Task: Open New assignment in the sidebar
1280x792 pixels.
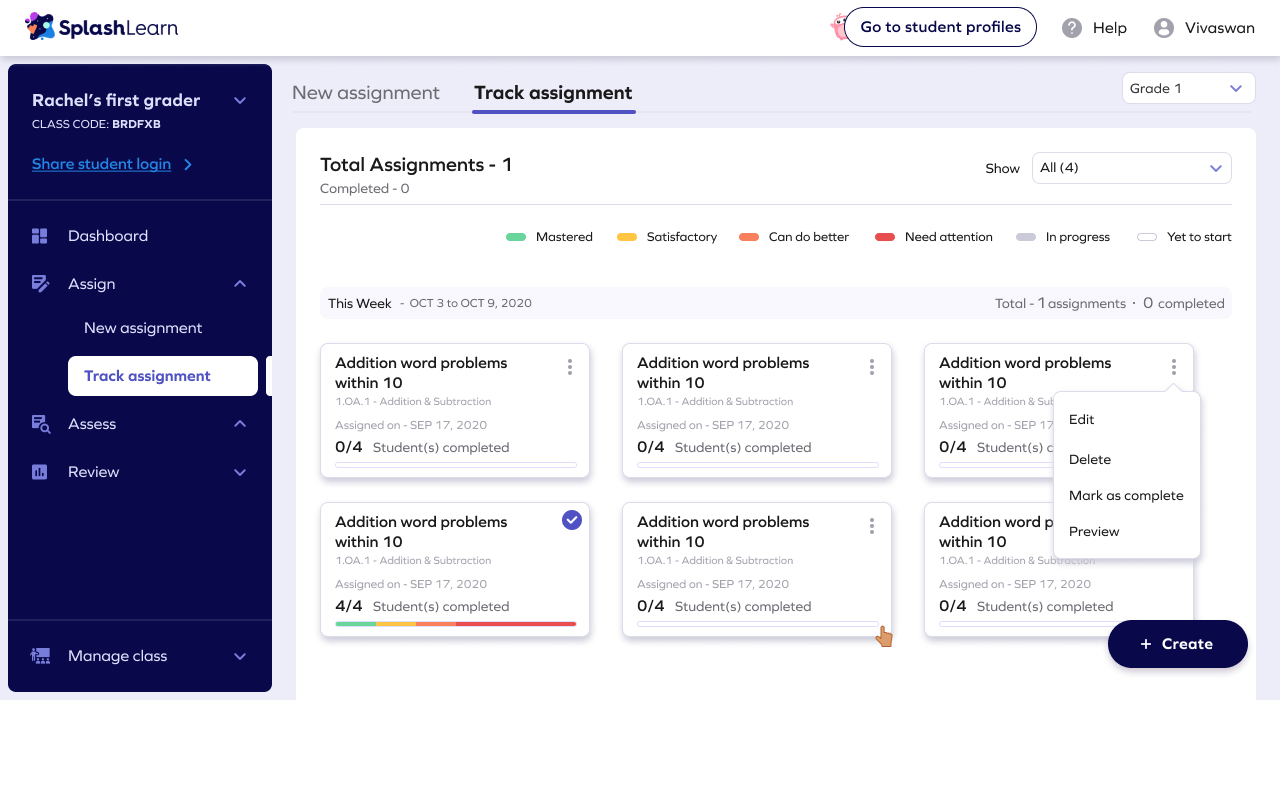Action: tap(143, 328)
